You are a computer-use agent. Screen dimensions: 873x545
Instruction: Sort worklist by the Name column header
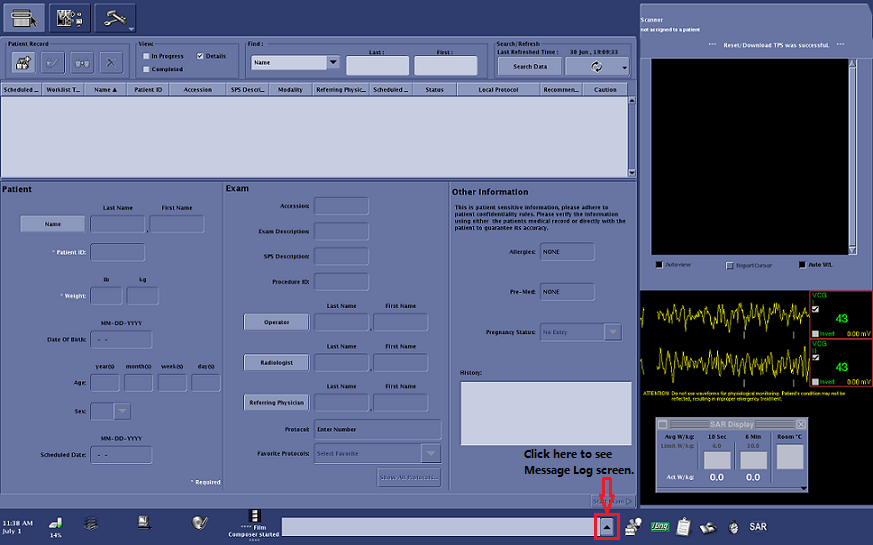[105, 89]
